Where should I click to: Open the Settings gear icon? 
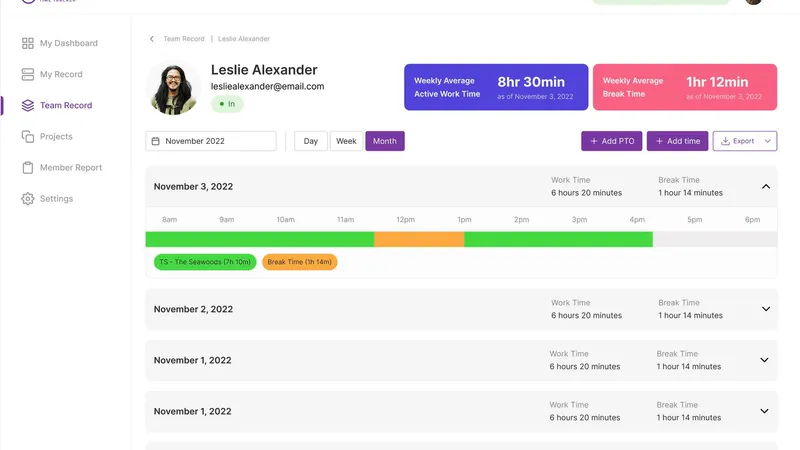tap(28, 199)
